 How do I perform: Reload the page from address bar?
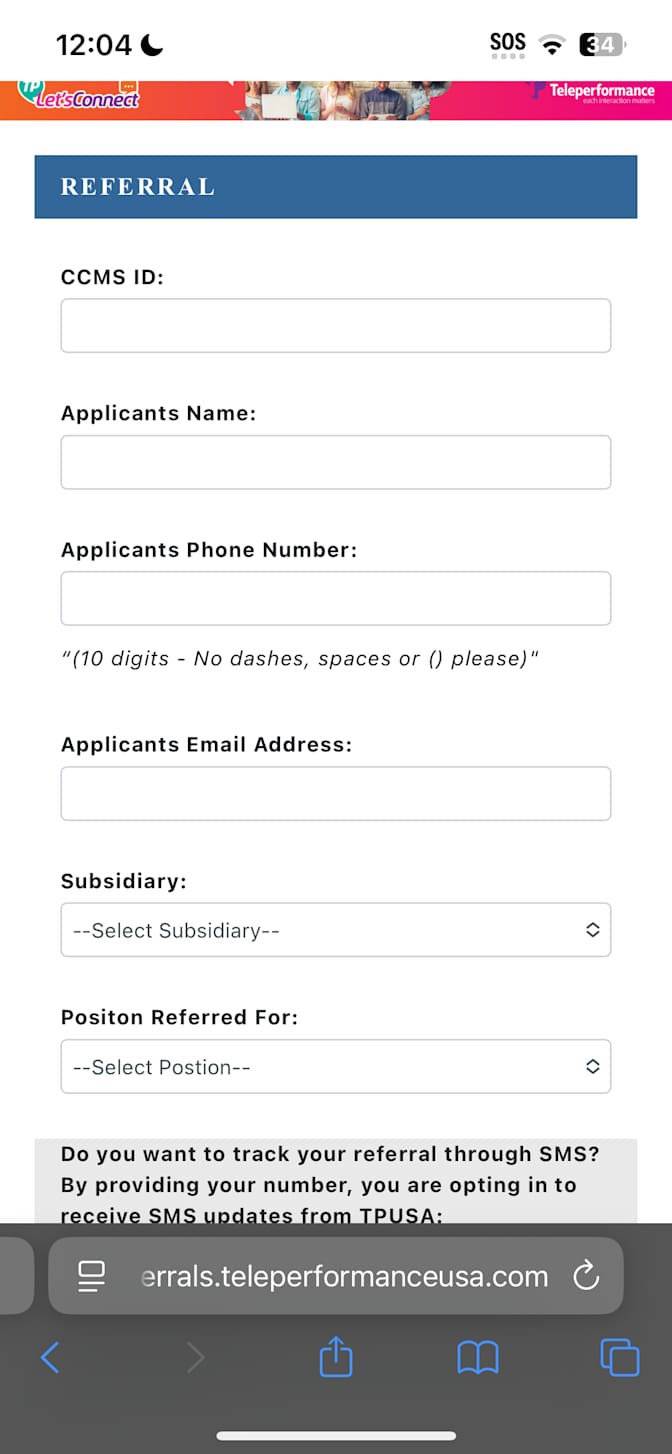[x=585, y=1275]
